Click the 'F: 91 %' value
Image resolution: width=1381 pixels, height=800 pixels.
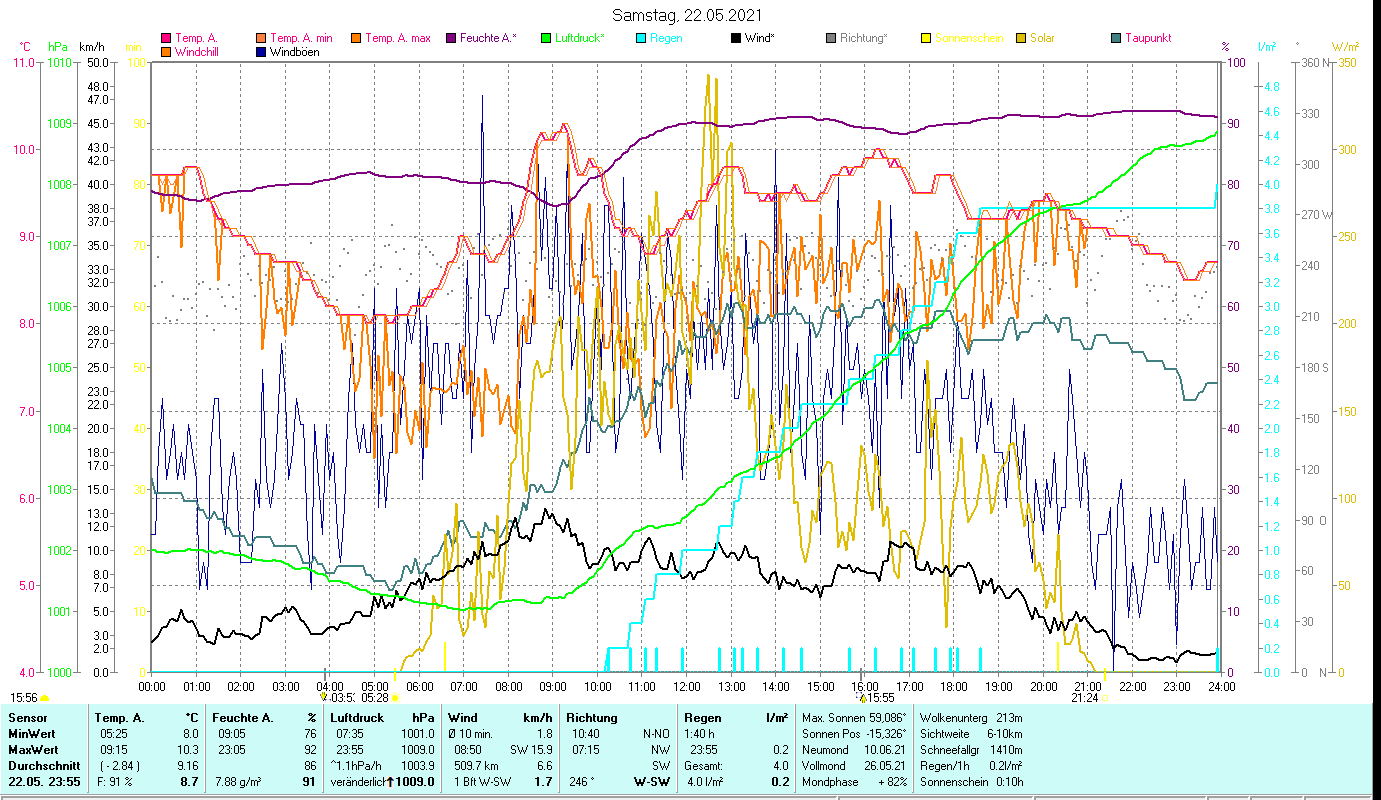pyautogui.click(x=115, y=782)
